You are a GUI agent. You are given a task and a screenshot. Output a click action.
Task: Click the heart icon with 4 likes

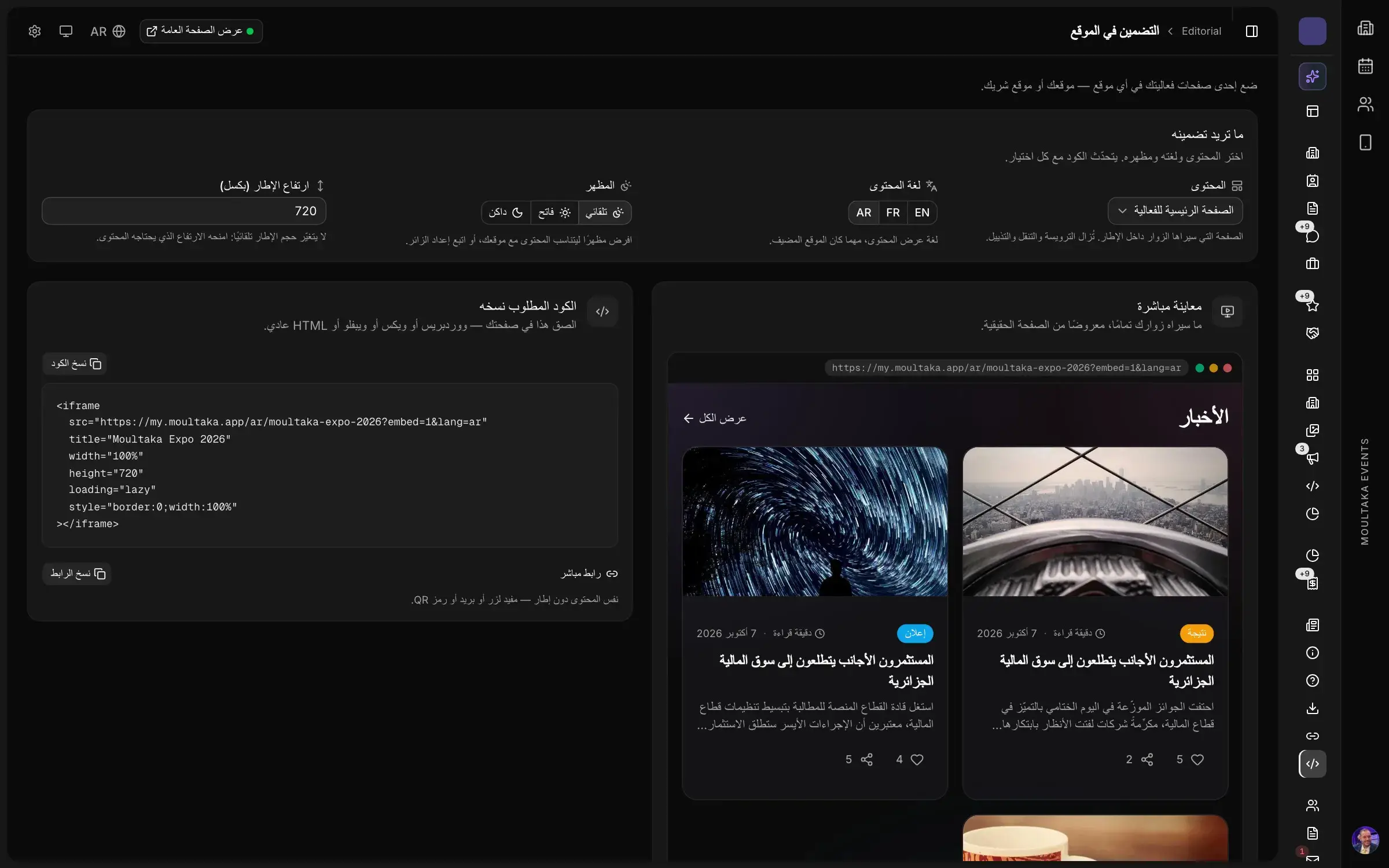pyautogui.click(x=917, y=760)
